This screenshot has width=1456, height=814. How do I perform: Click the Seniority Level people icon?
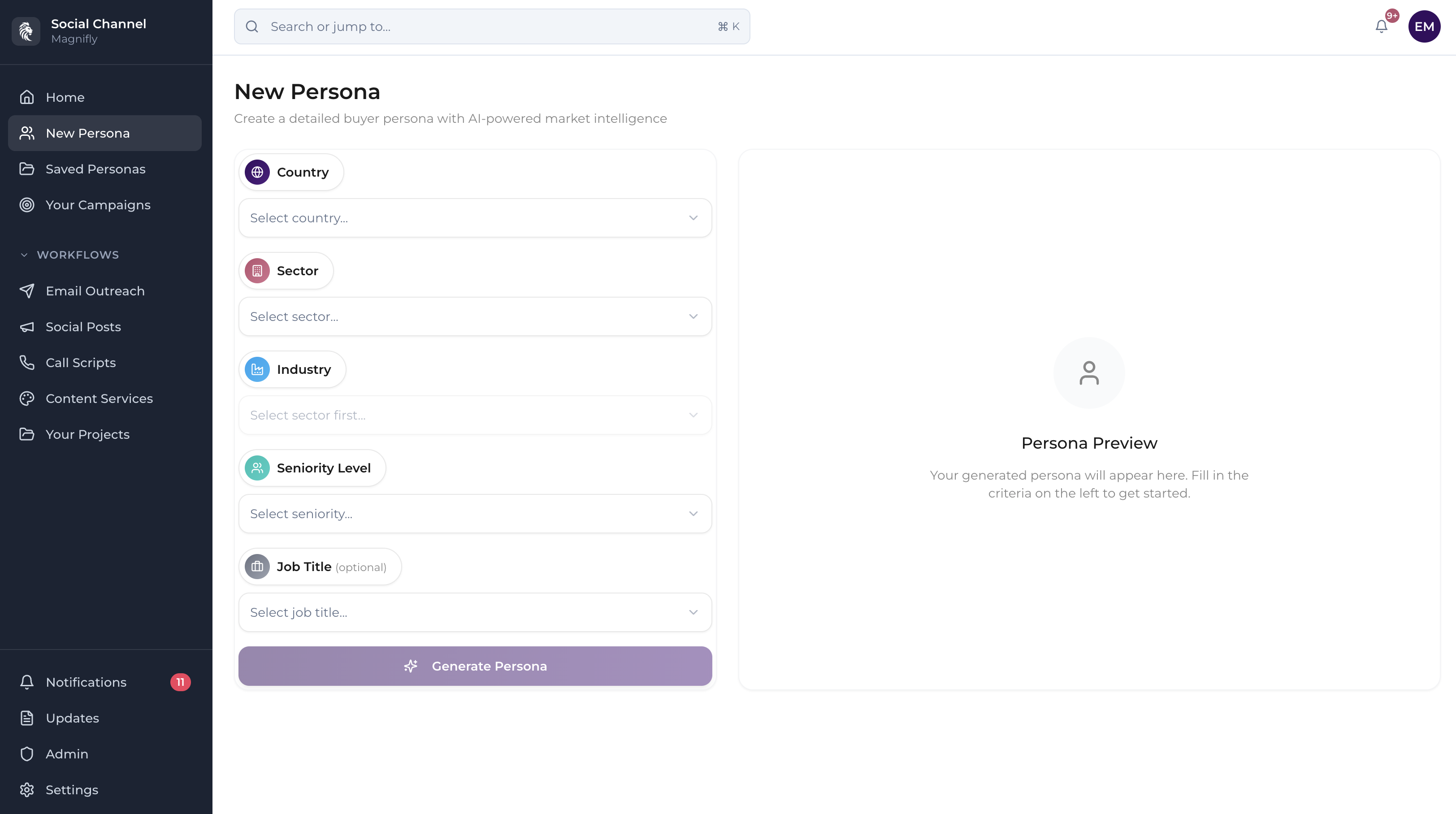pos(257,468)
